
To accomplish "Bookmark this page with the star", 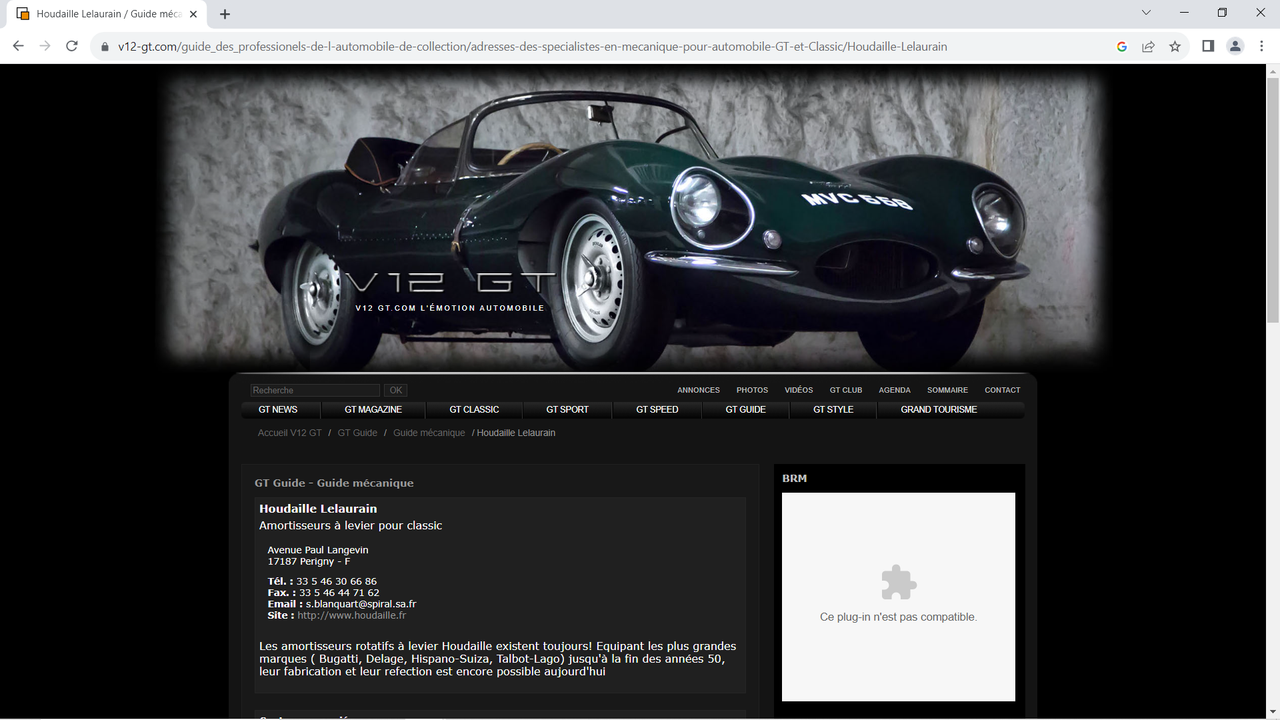I will pos(1175,46).
